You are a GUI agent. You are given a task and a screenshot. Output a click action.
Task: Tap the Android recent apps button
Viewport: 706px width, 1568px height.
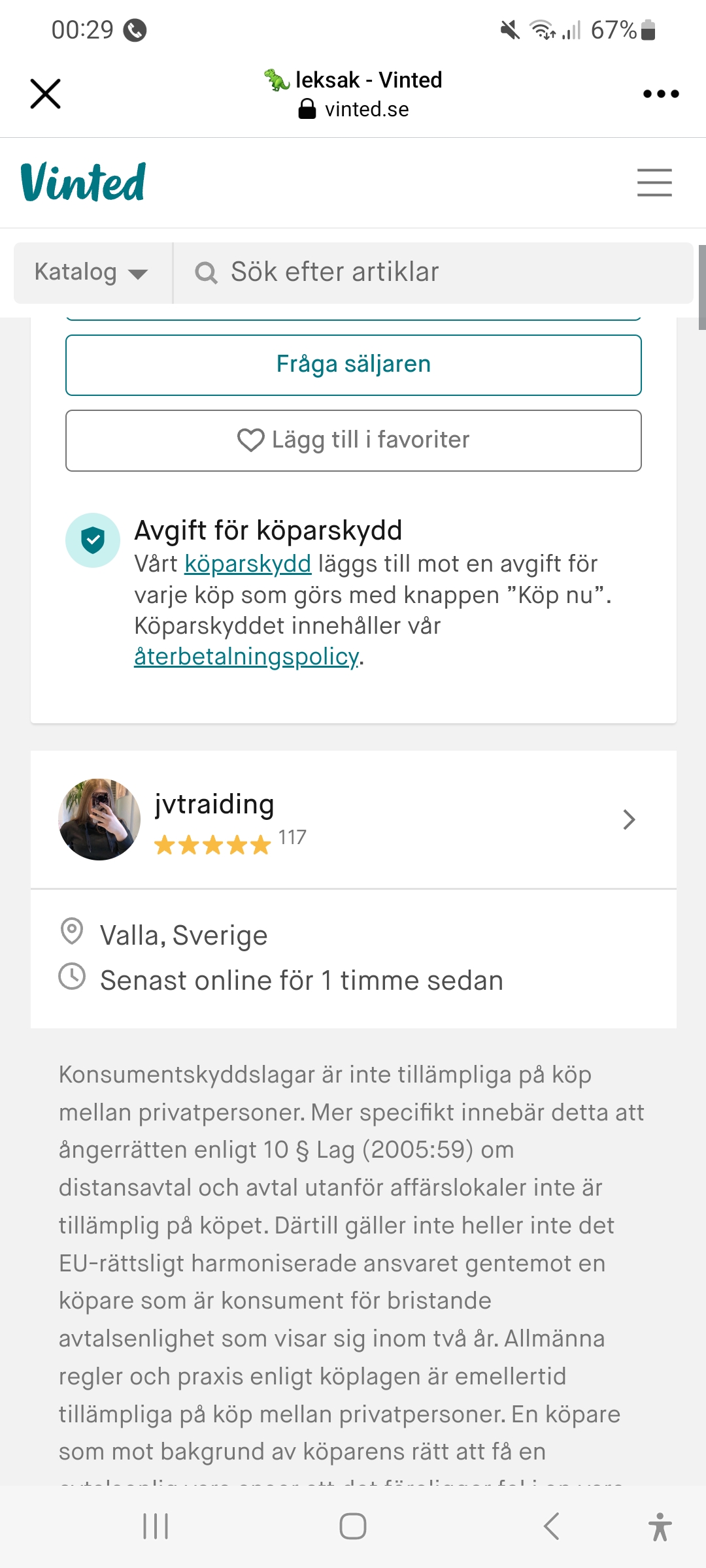click(156, 1526)
